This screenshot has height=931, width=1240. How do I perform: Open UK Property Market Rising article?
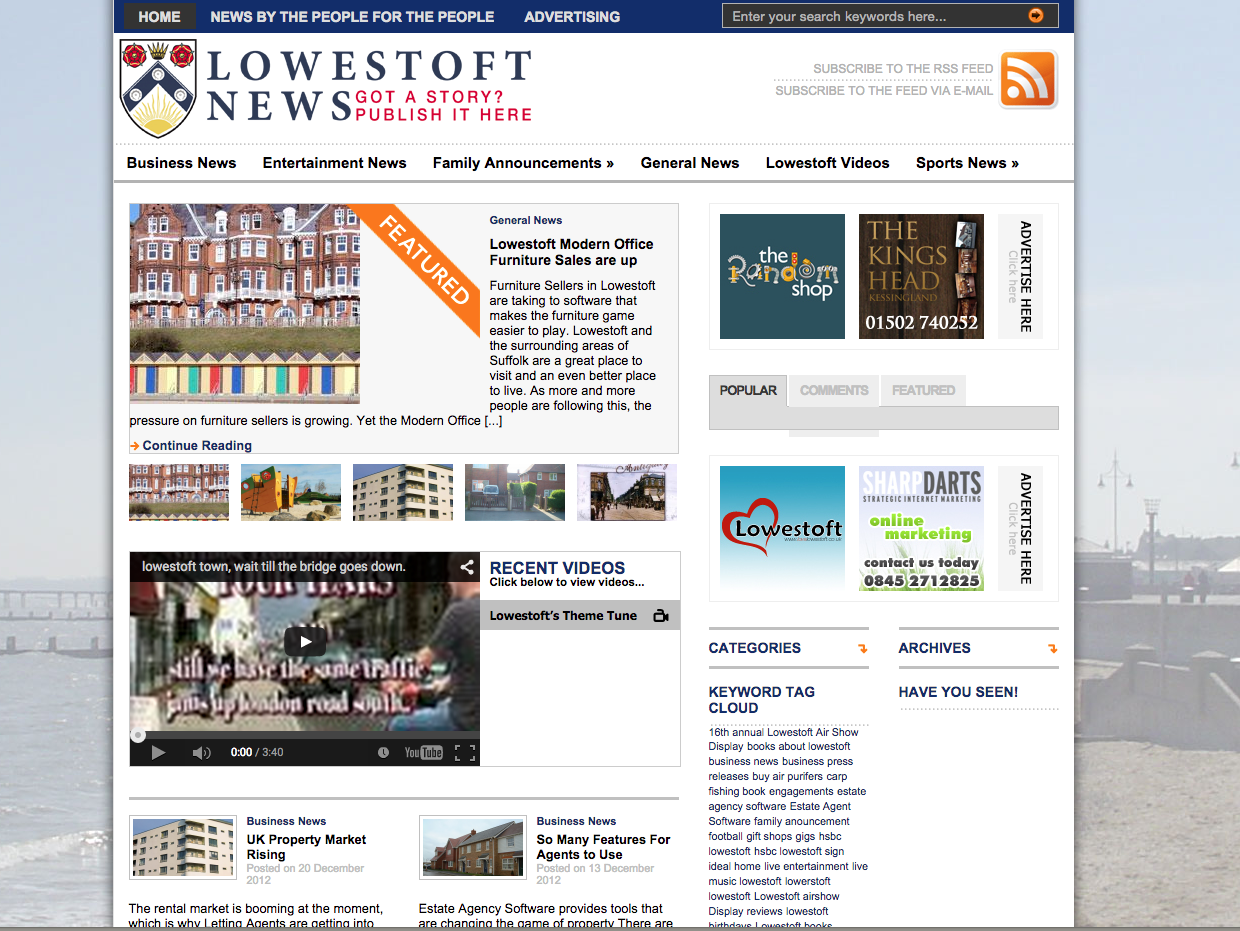click(306, 847)
